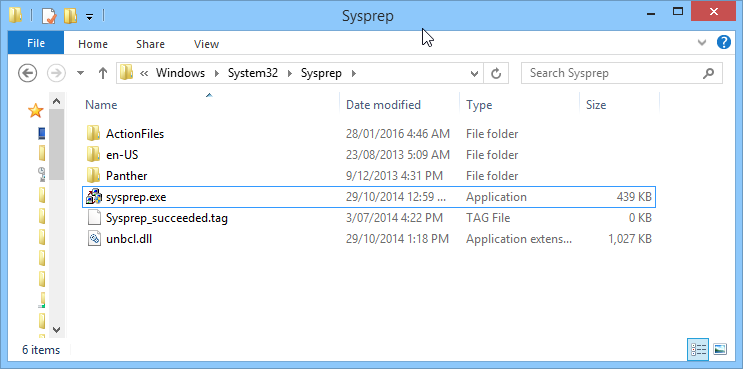The image size is (743, 369).
Task: Open address bar history dropdown
Action: tap(474, 73)
